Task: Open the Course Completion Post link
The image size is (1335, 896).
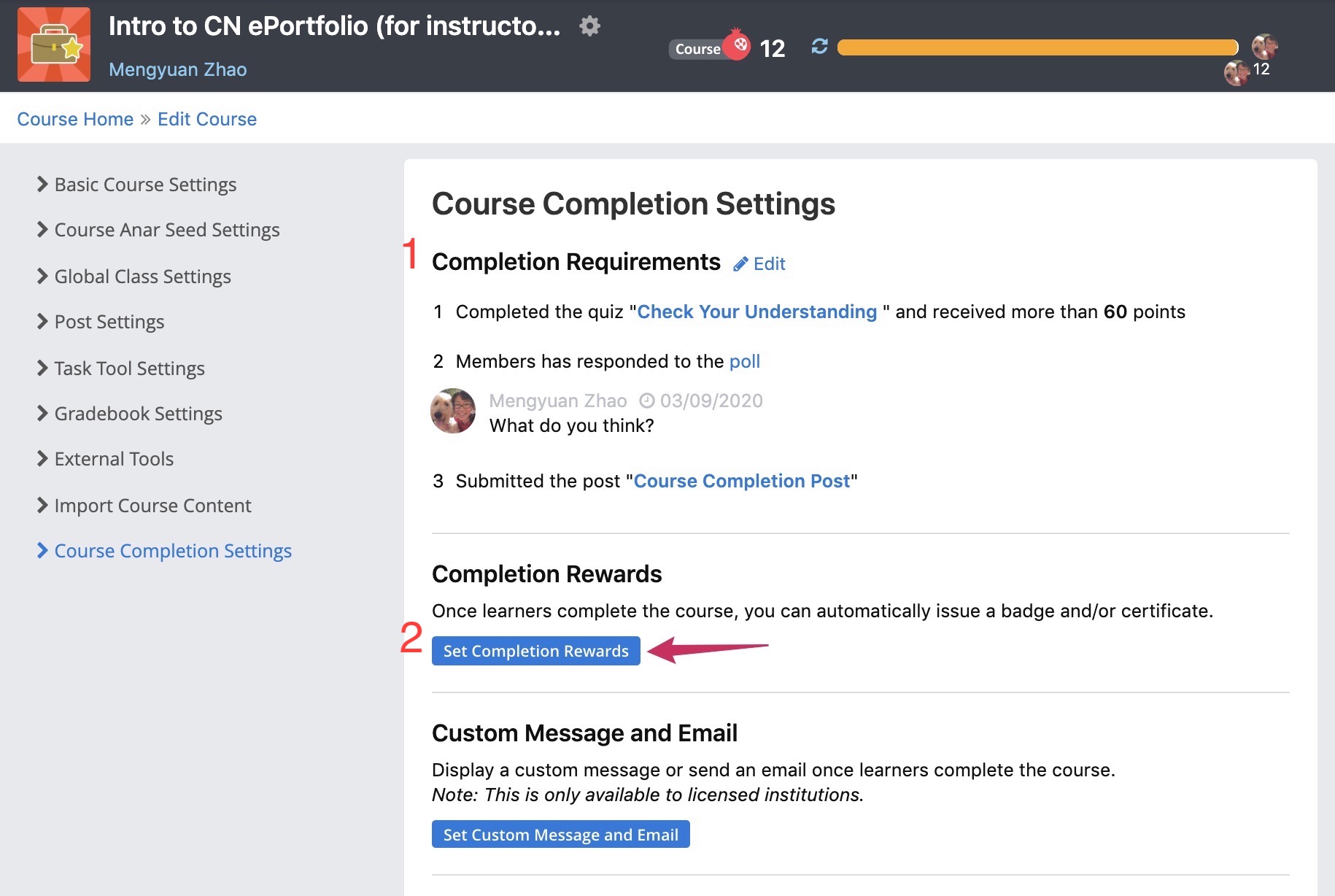Action: click(x=741, y=481)
